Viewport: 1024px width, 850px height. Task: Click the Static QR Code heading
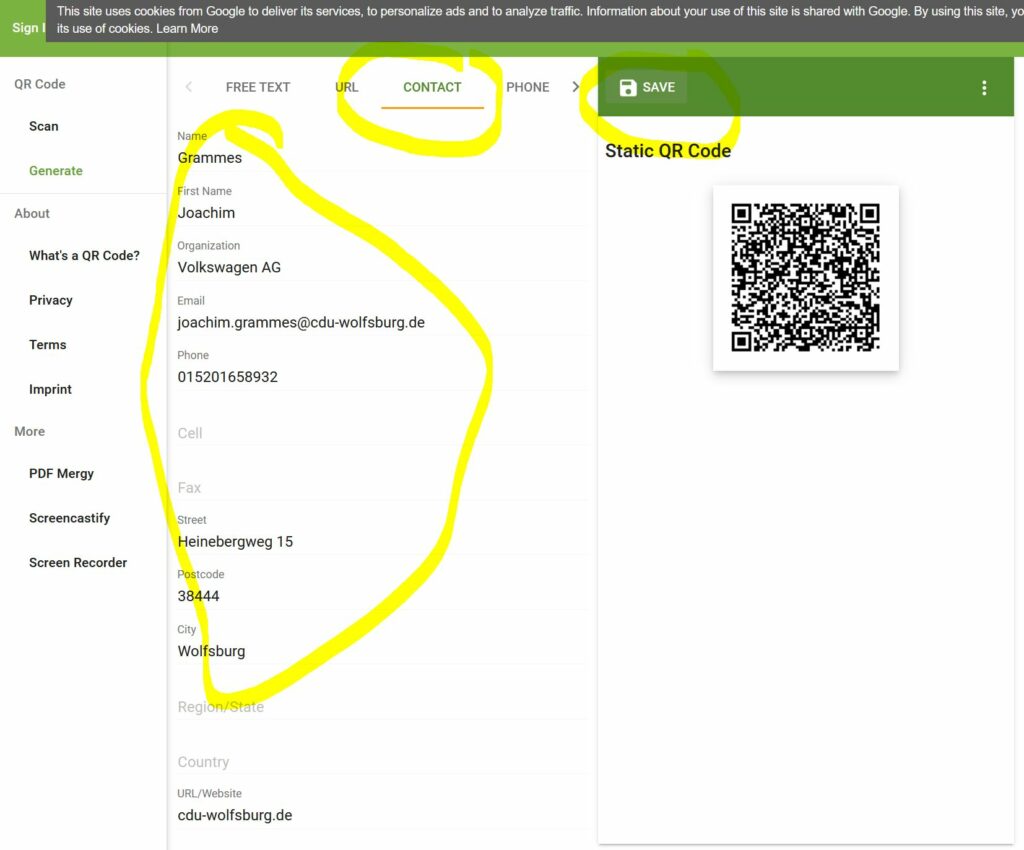668,151
